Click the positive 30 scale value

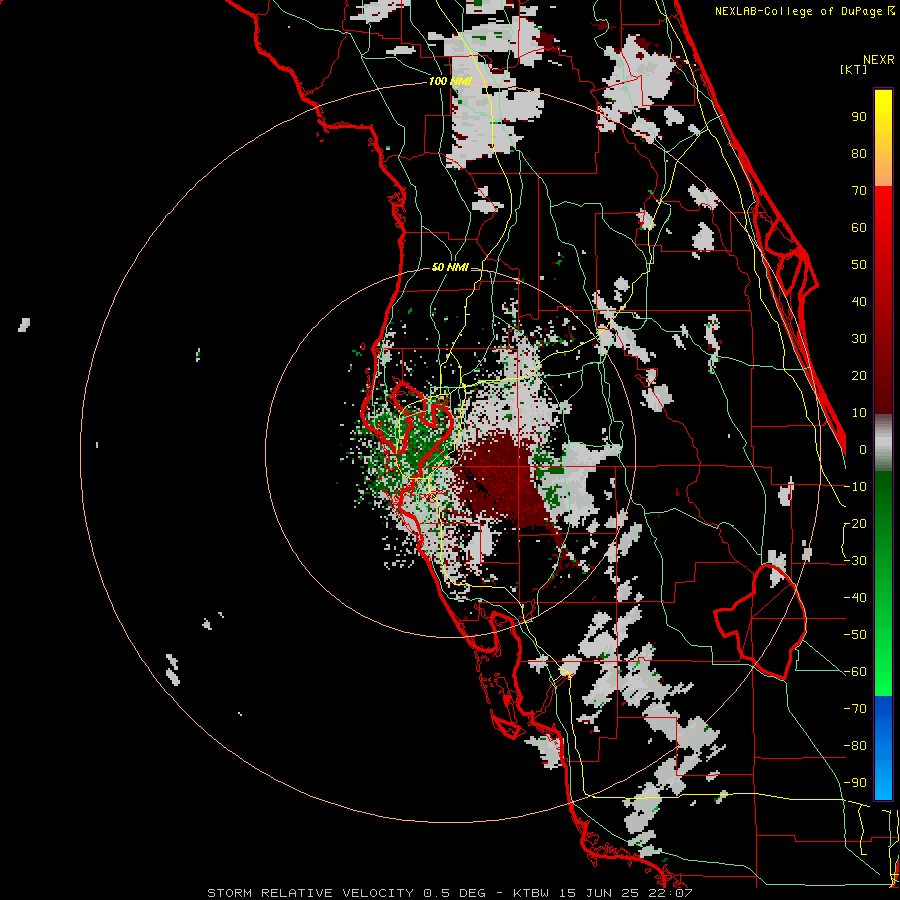coord(859,339)
